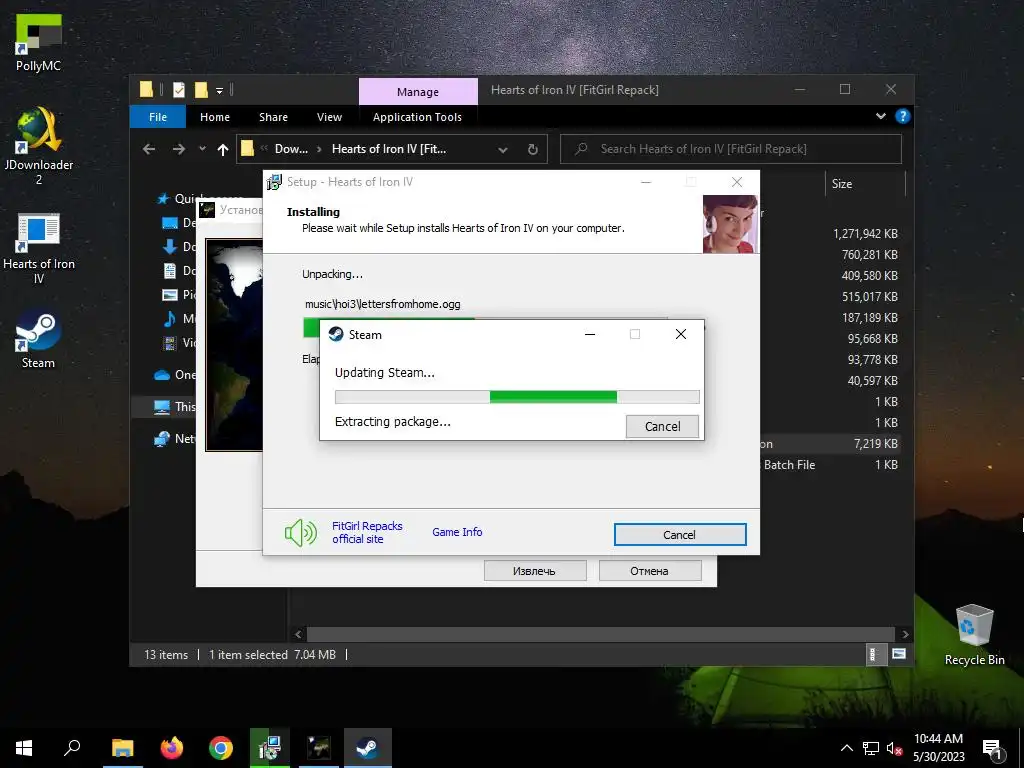The image size is (1024, 768).
Task: Open the Share ribbon tab
Action: [x=273, y=117]
